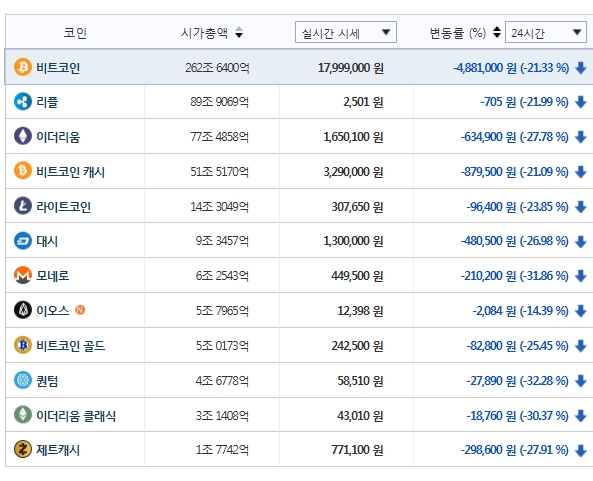Open the 24시간 period dropdown
The width and height of the screenshot is (593, 481).
click(x=546, y=32)
